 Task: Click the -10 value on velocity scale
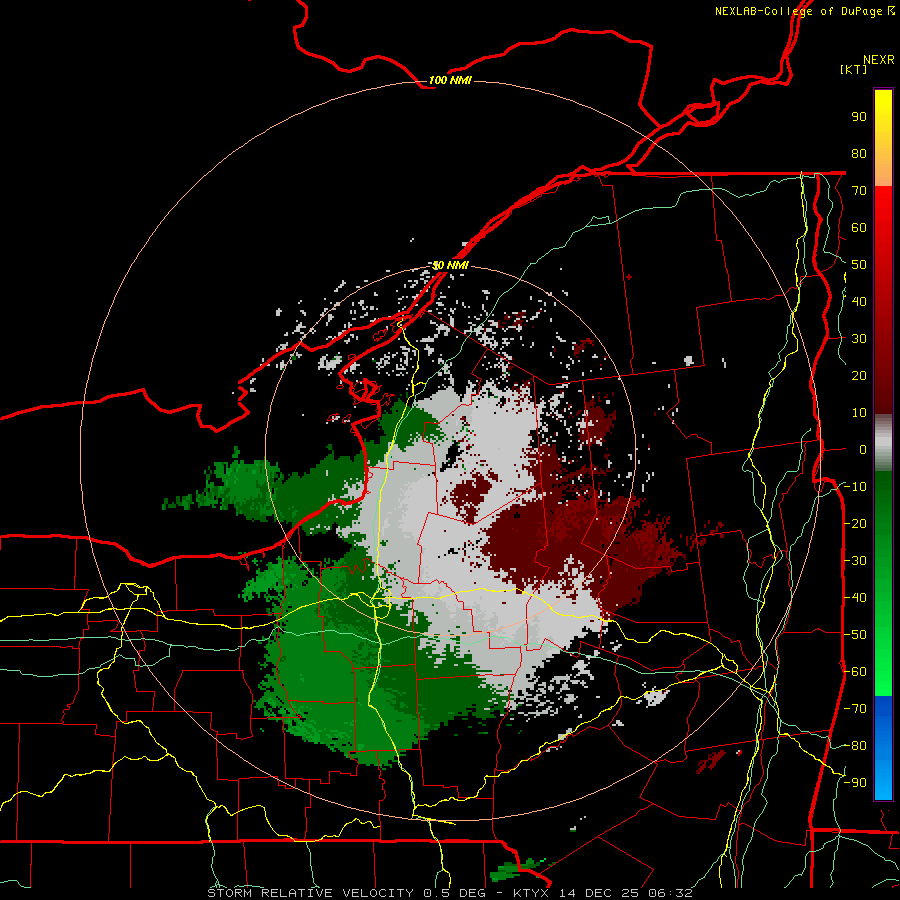[855, 487]
